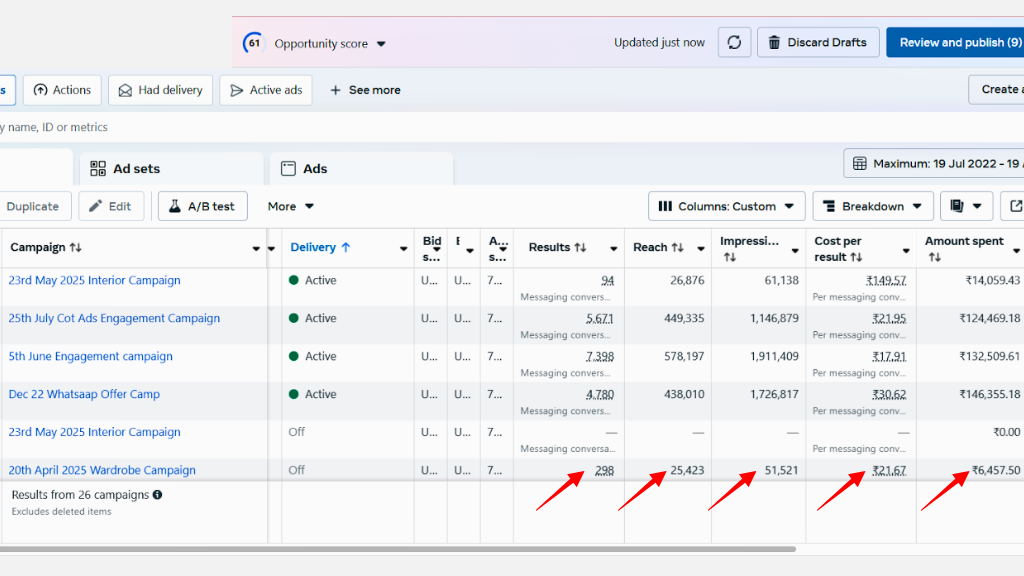Open Campaign column options arrow

(x=256, y=248)
